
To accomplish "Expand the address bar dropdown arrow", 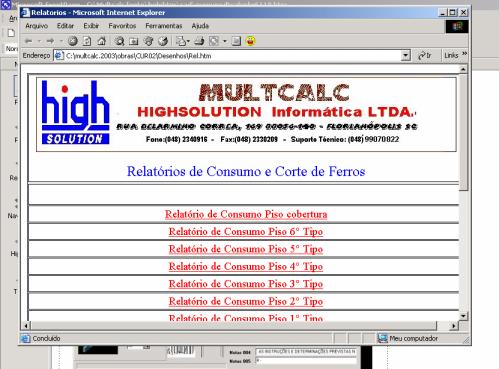I will [x=405, y=55].
